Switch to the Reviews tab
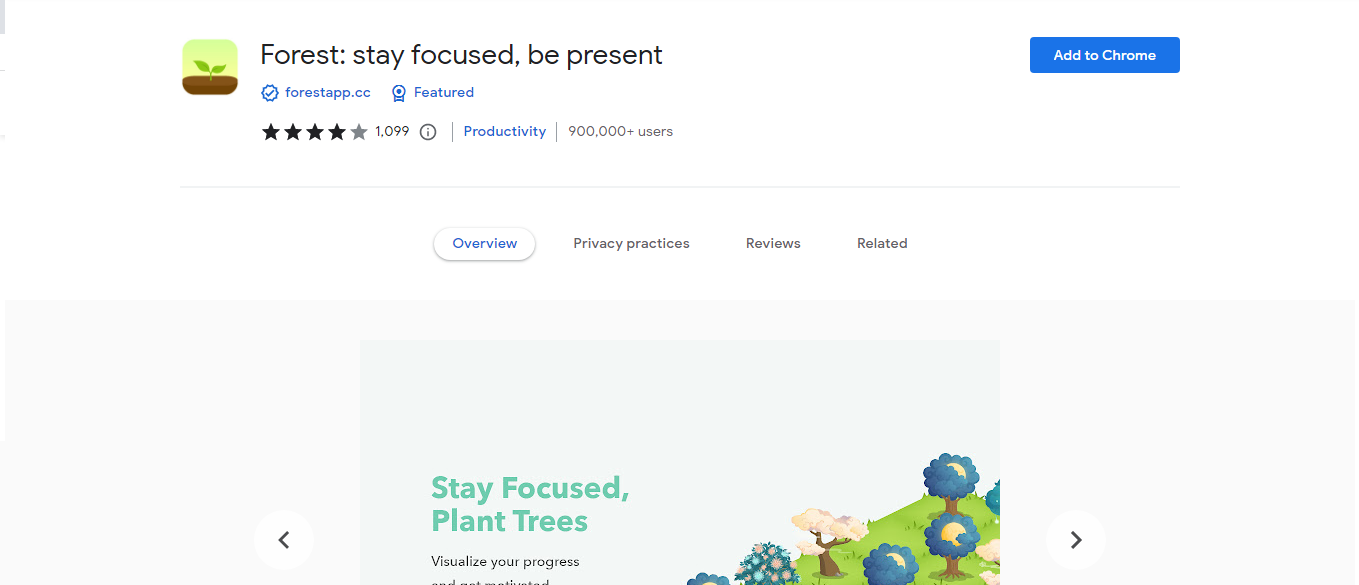Image resolution: width=1359 pixels, height=585 pixels. click(x=772, y=243)
